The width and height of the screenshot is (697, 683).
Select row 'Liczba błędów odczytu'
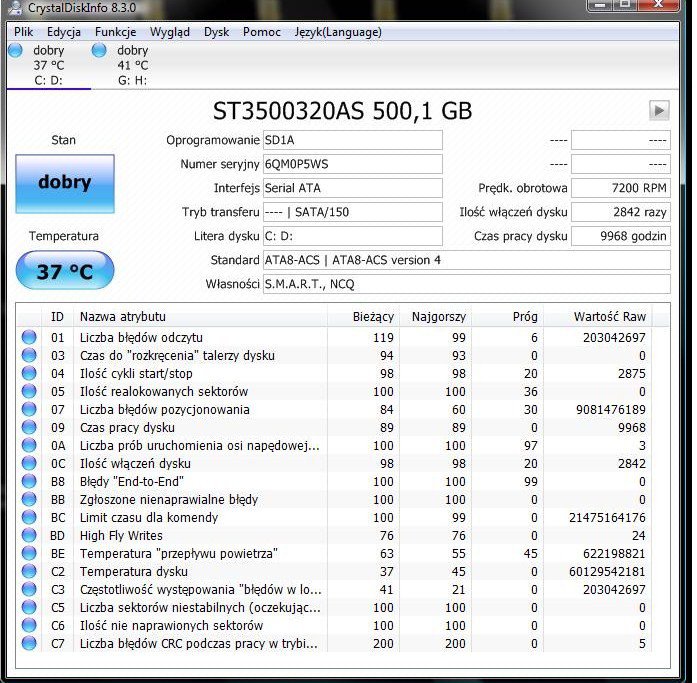point(334,337)
